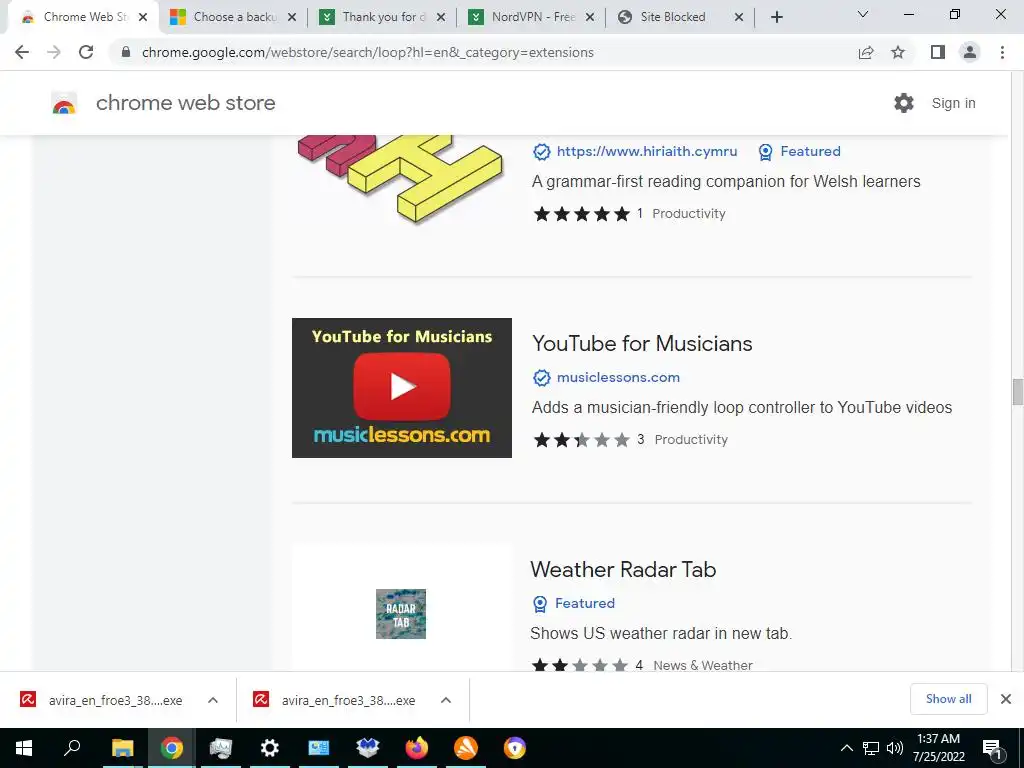The height and width of the screenshot is (768, 1024).
Task: Open File Explorer from taskbar
Action: pyautogui.click(x=122, y=748)
